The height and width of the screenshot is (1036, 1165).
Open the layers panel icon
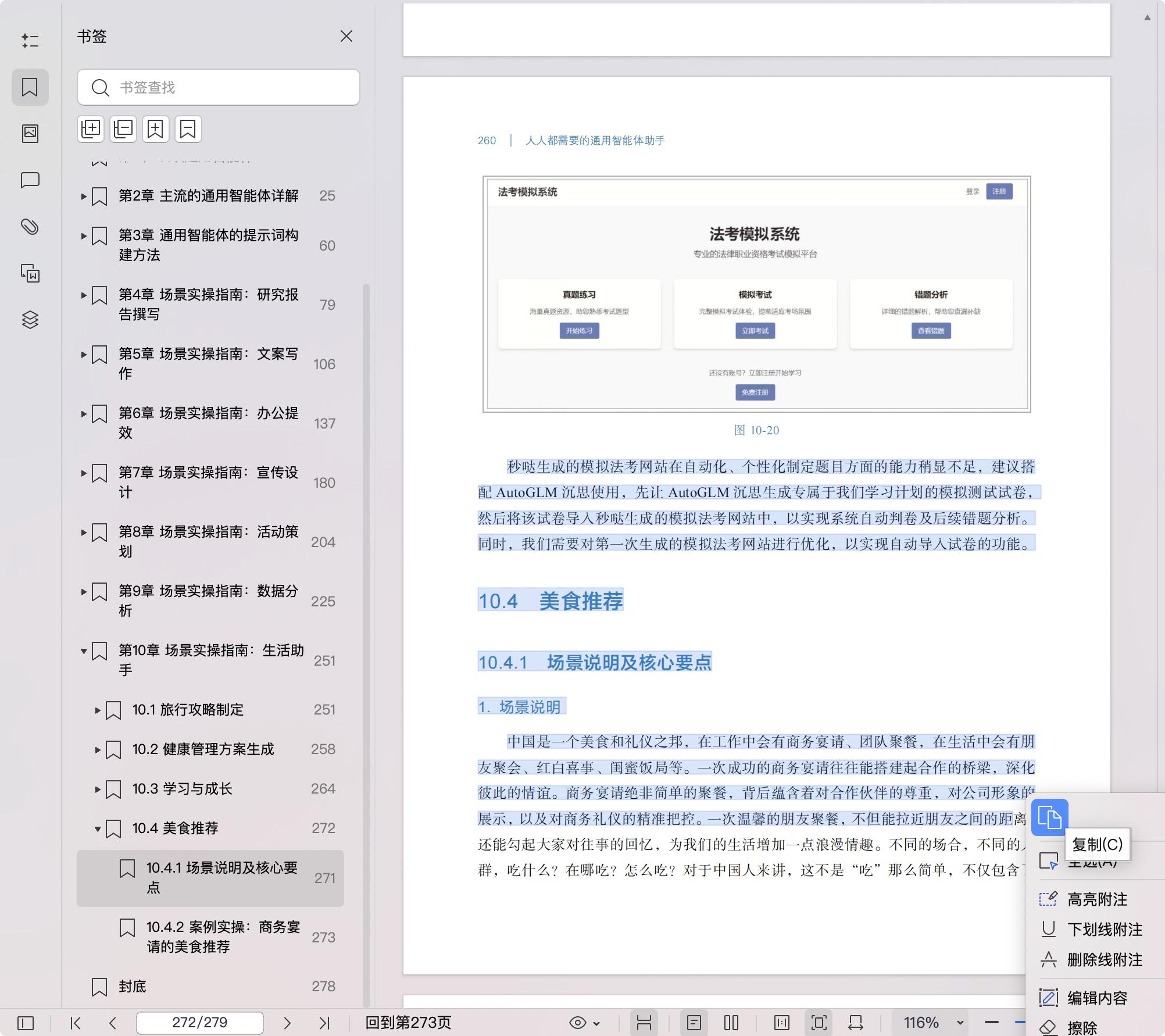tap(30, 320)
